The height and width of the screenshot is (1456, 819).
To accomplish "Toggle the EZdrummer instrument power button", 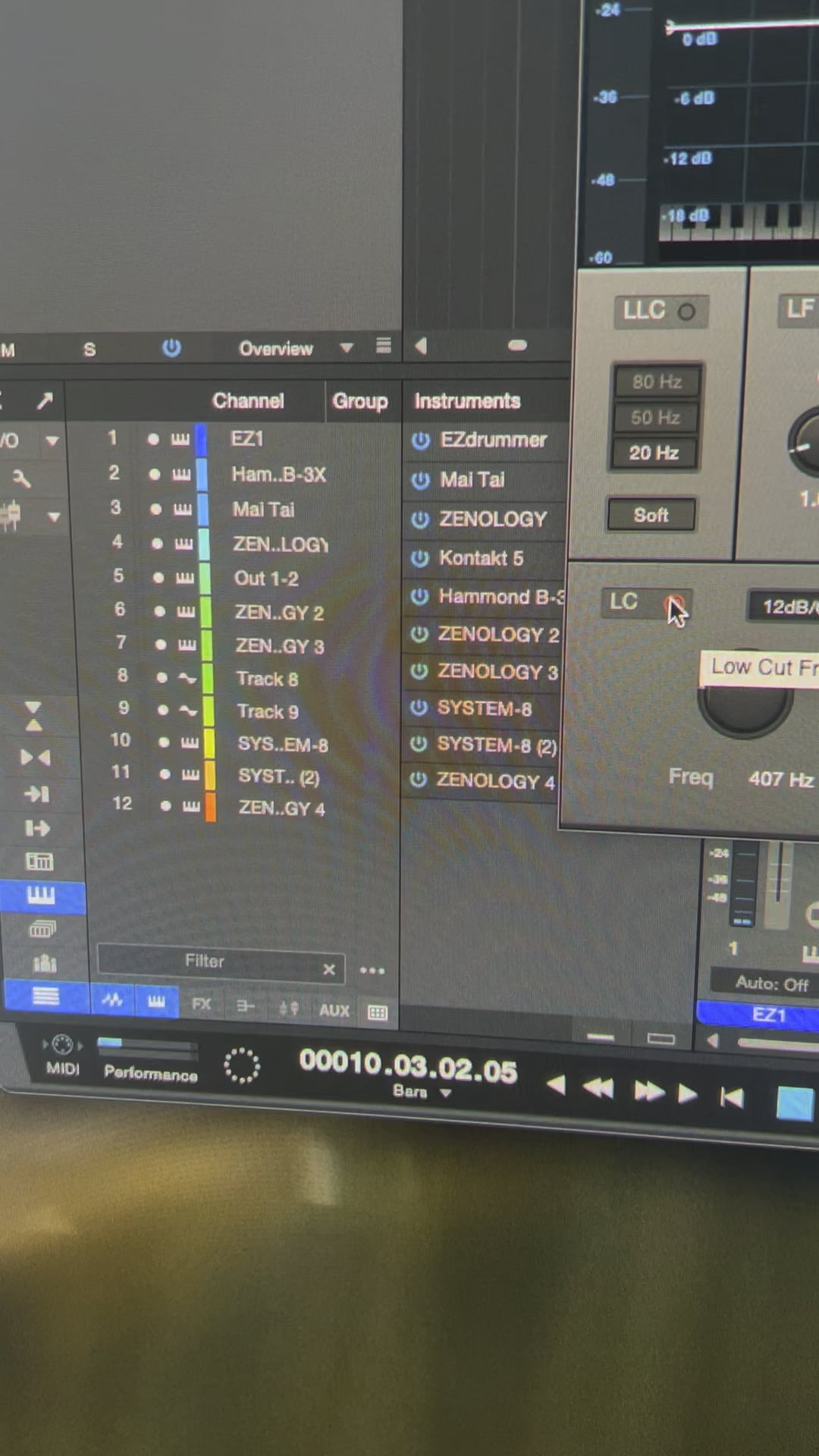I will pos(421,441).
